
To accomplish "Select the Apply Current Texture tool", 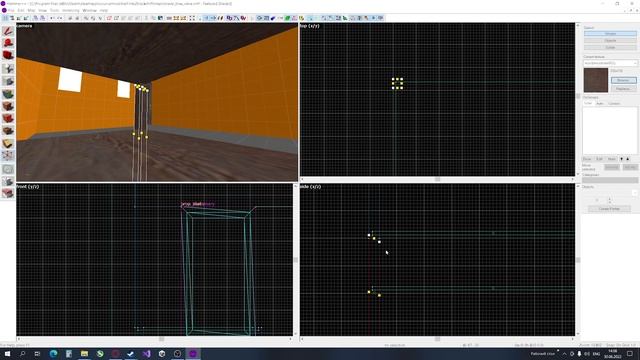I will click(x=8, y=106).
